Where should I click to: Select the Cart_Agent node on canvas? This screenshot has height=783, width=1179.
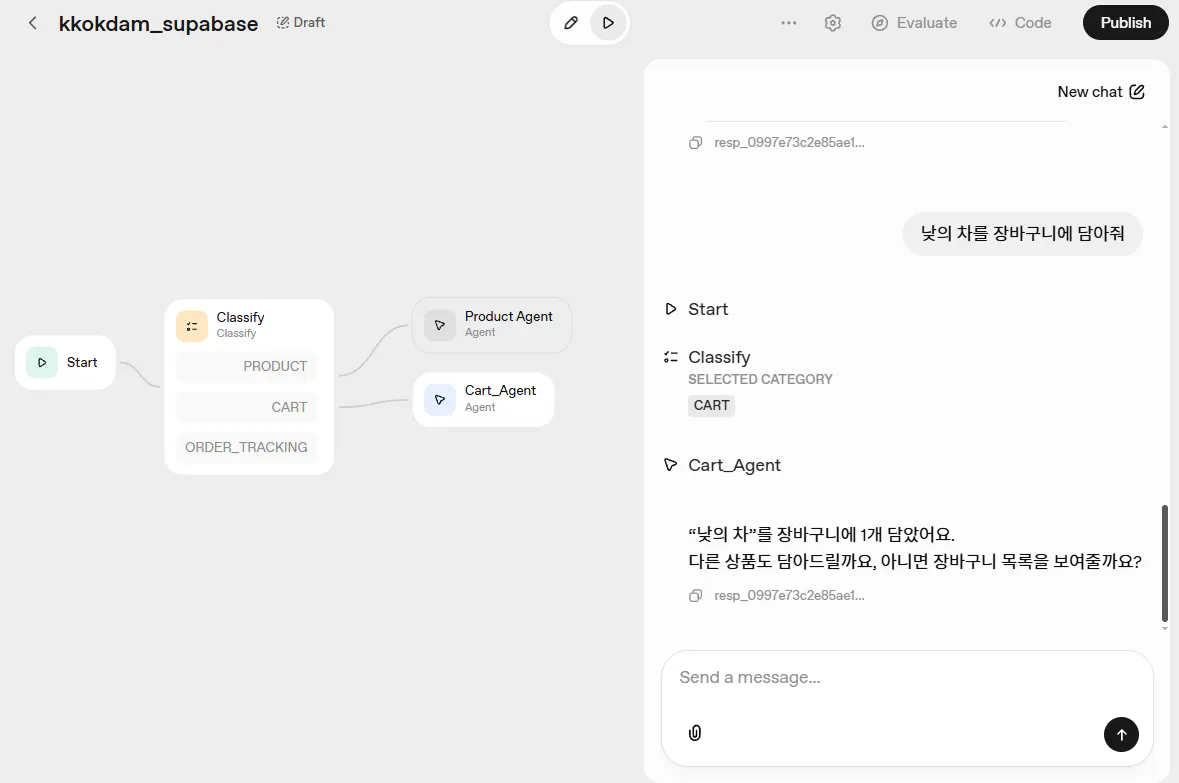[483, 400]
